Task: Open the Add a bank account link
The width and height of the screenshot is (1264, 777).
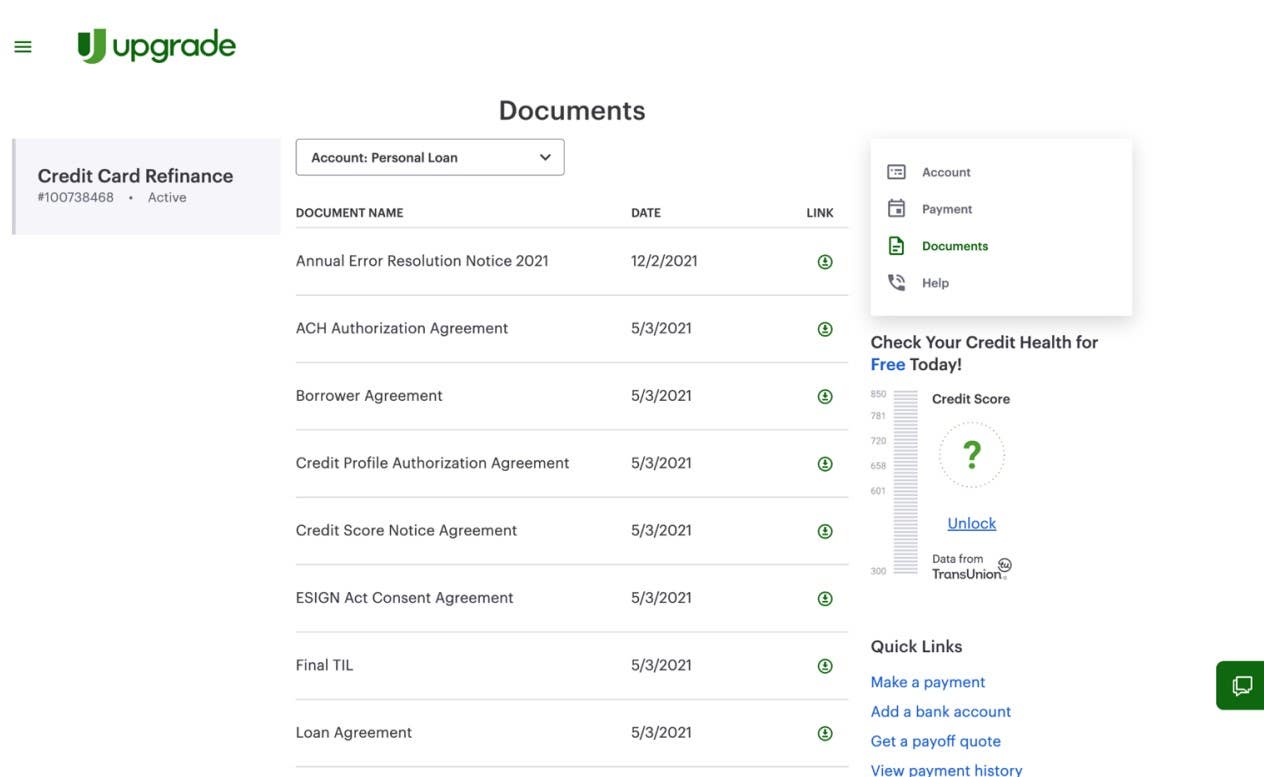Action: coord(940,711)
